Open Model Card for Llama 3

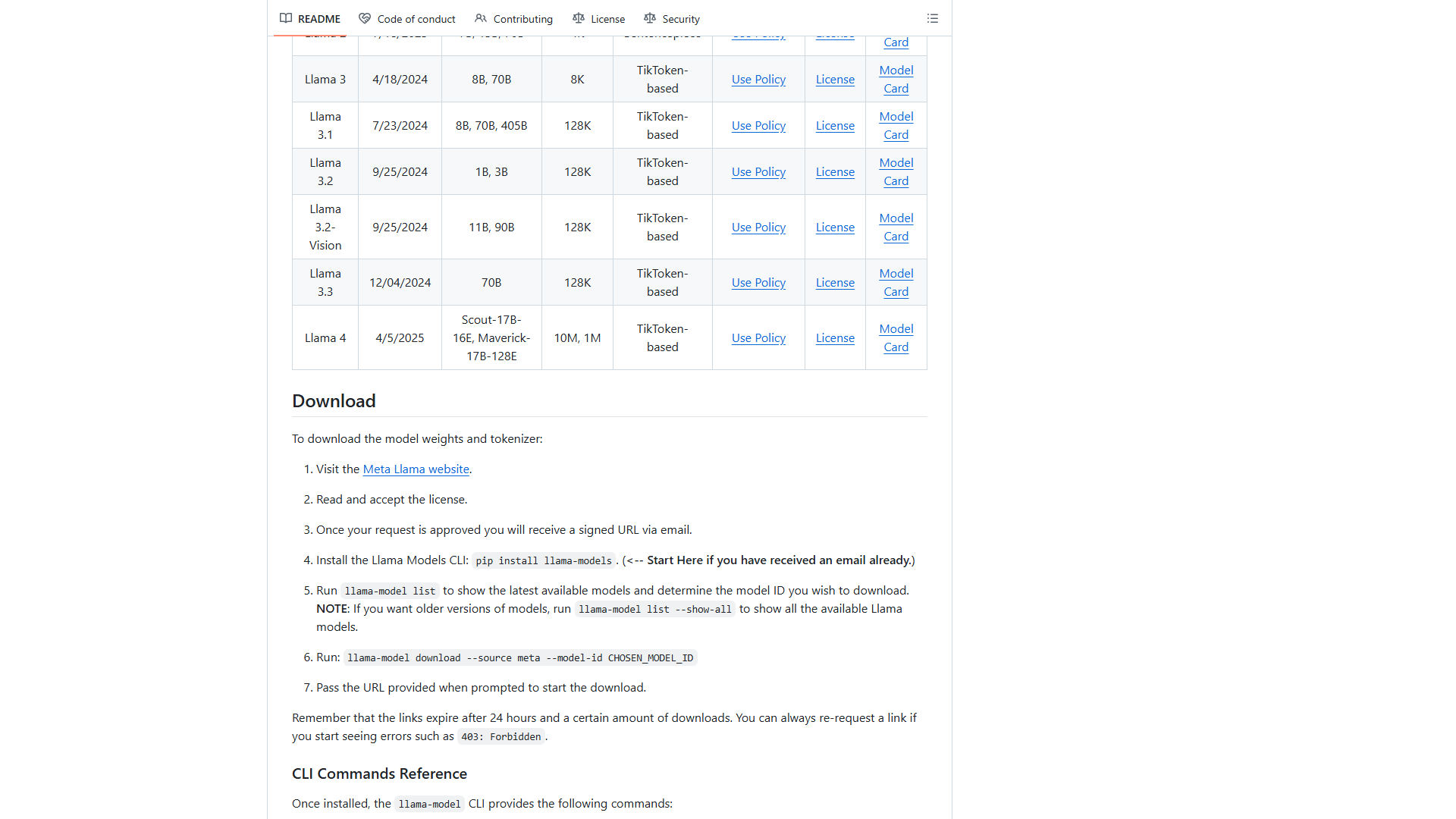pyautogui.click(x=896, y=79)
